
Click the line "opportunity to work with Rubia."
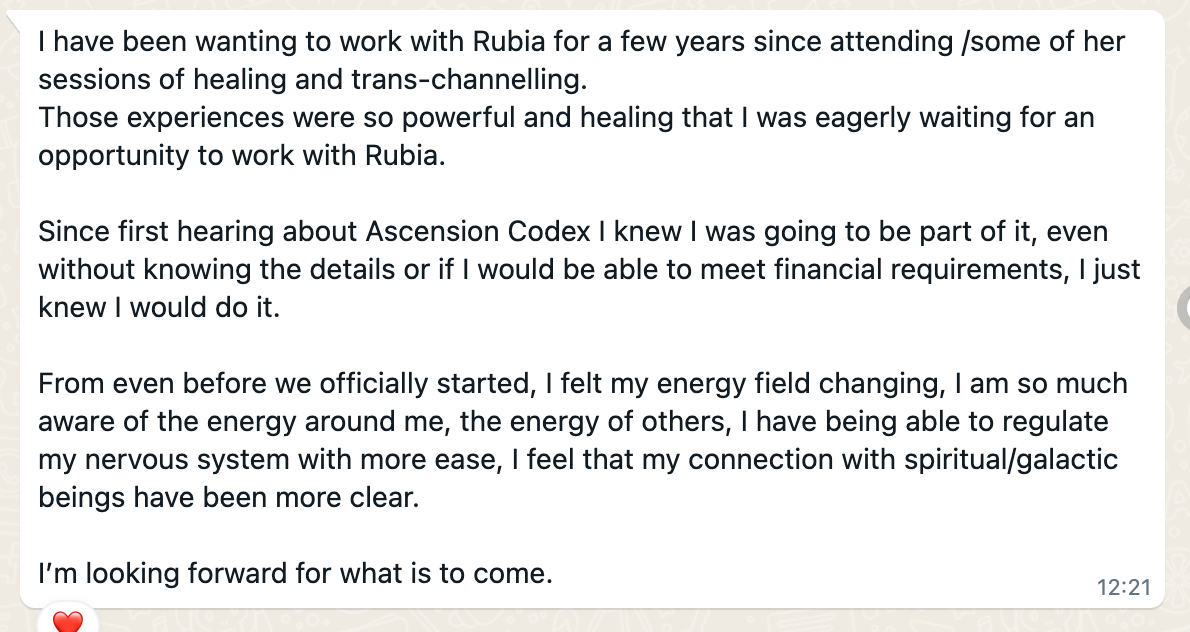[242, 156]
